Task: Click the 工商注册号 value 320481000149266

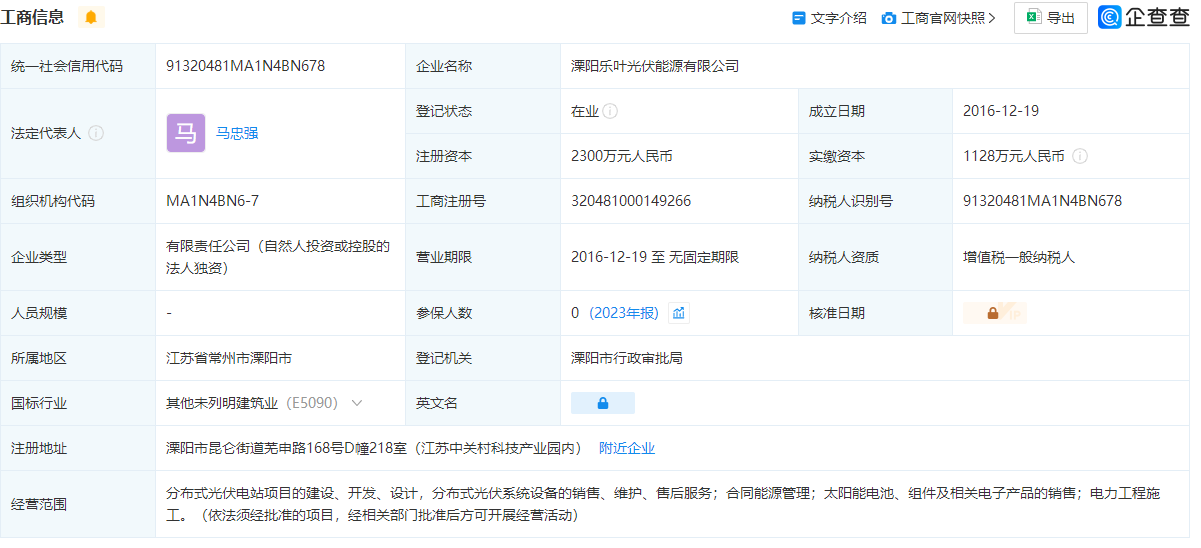Action: tap(631, 201)
